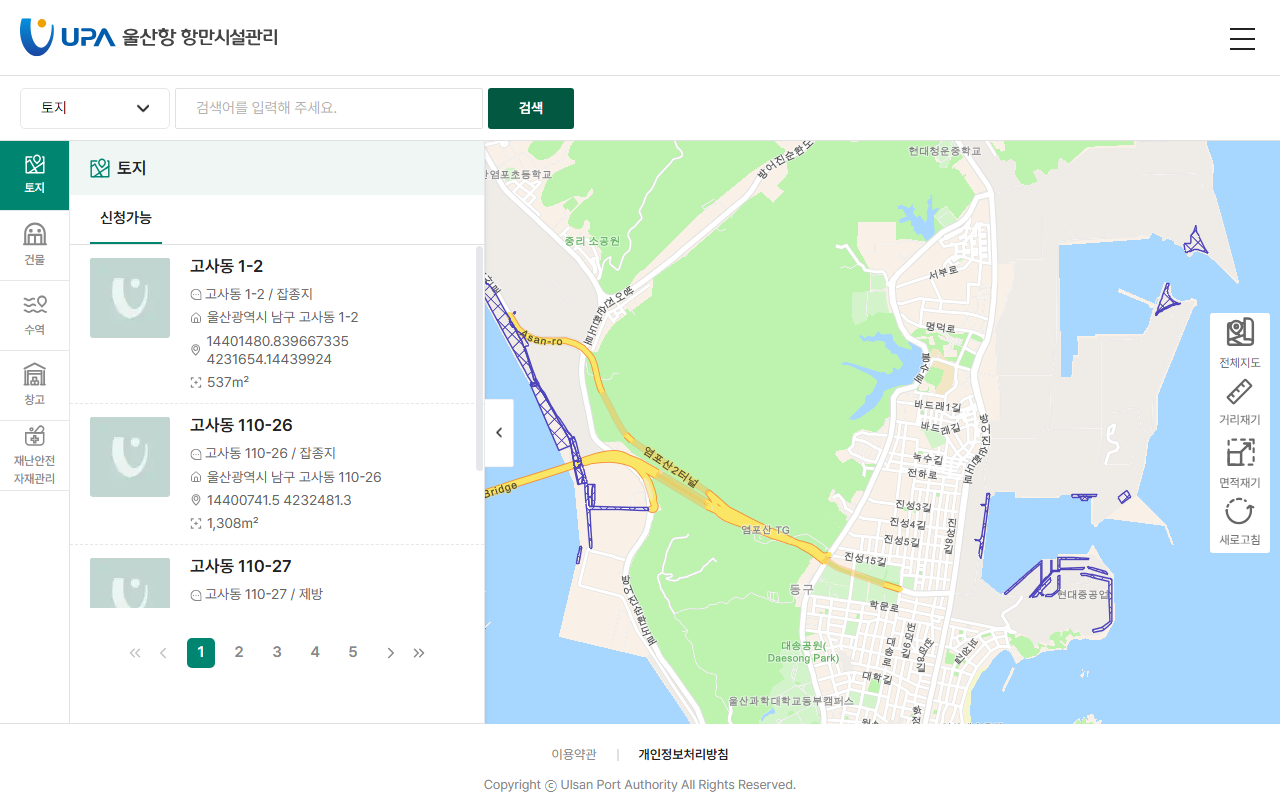Collapse the list panel with arrow handle
Image resolution: width=1280 pixels, height=800 pixels.
tap(499, 433)
